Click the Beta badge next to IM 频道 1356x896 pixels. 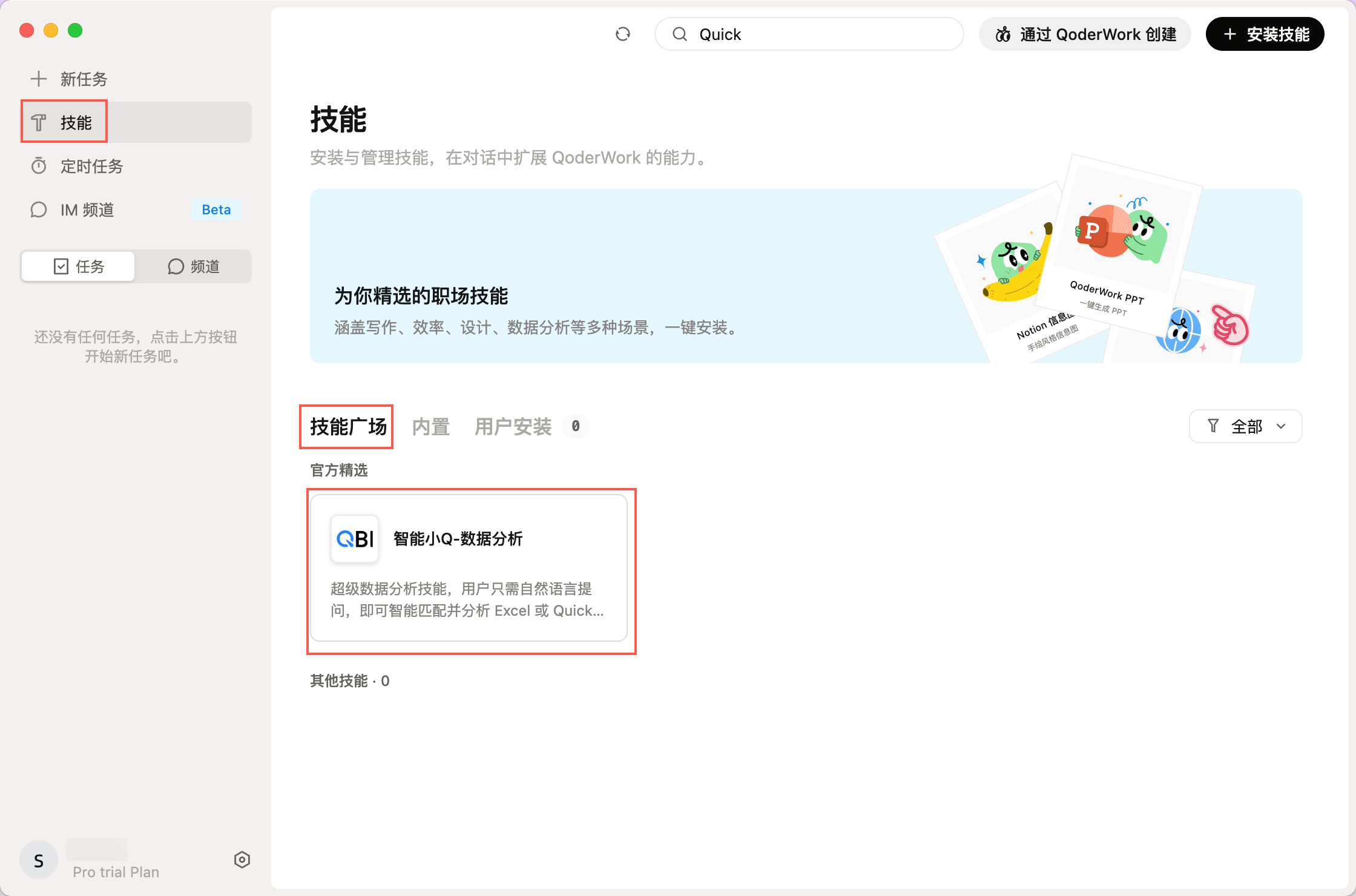[x=216, y=209]
